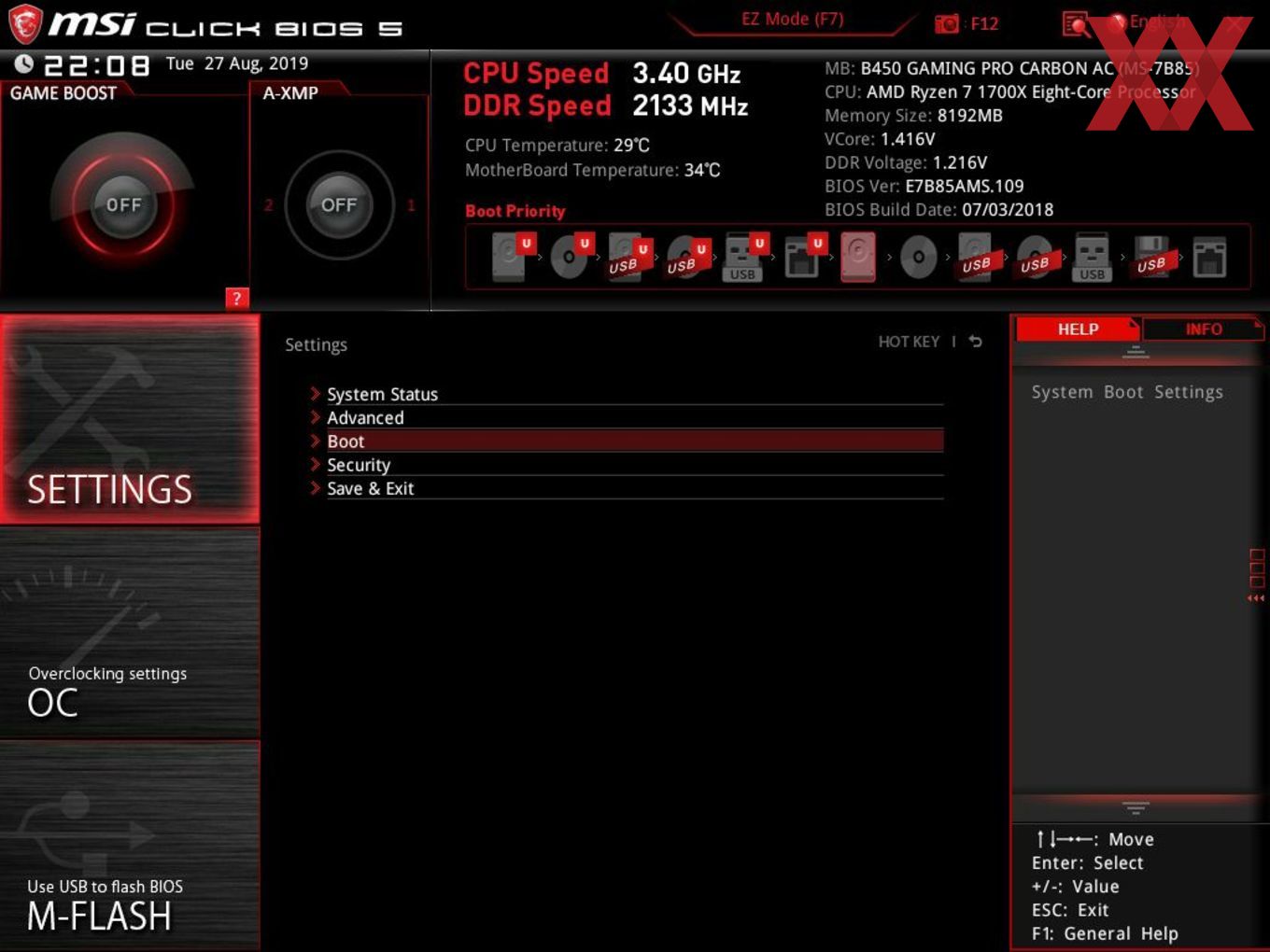Open the System Status submenu

pos(626,394)
